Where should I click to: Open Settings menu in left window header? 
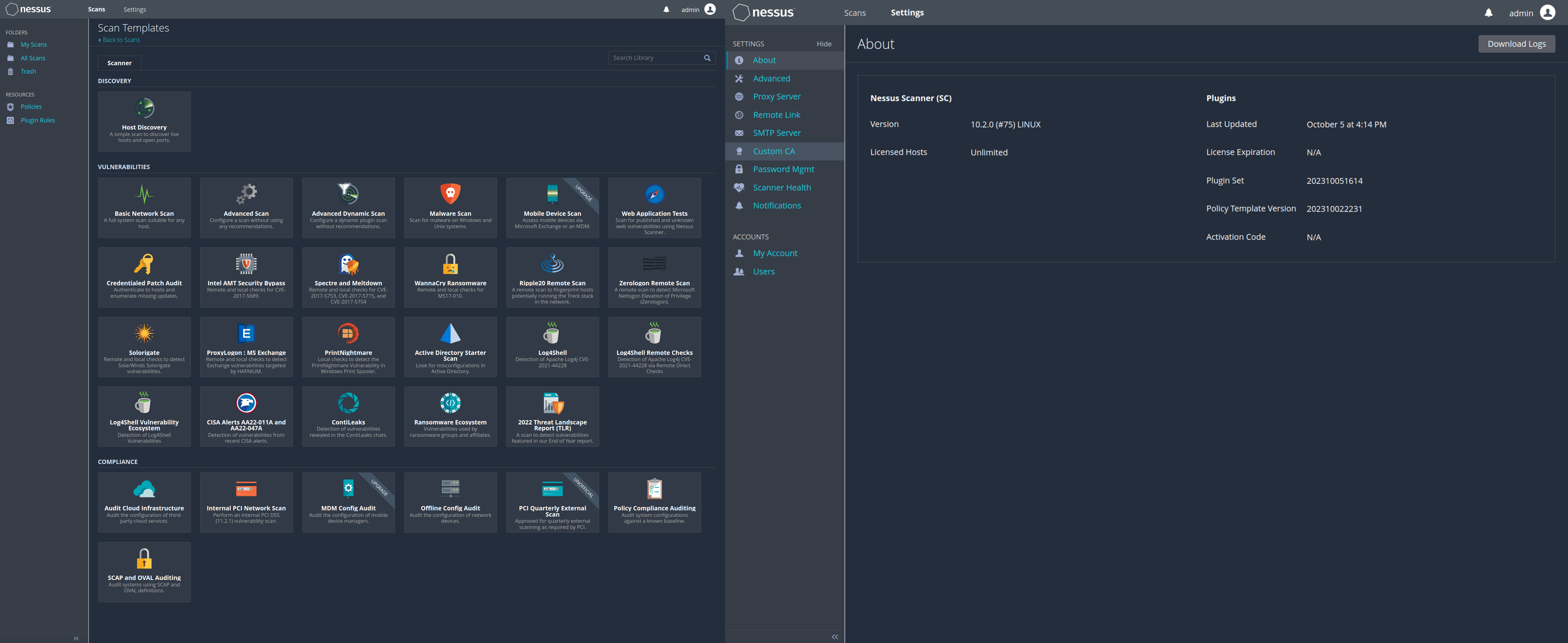tap(135, 9)
